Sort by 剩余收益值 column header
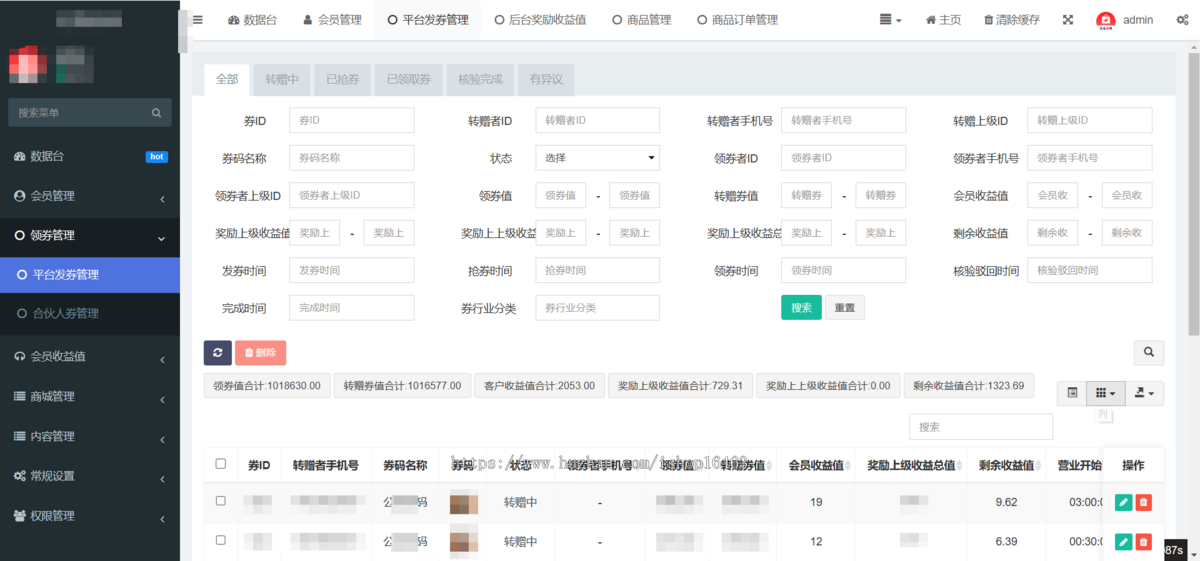1200x561 pixels. pos(1006,465)
